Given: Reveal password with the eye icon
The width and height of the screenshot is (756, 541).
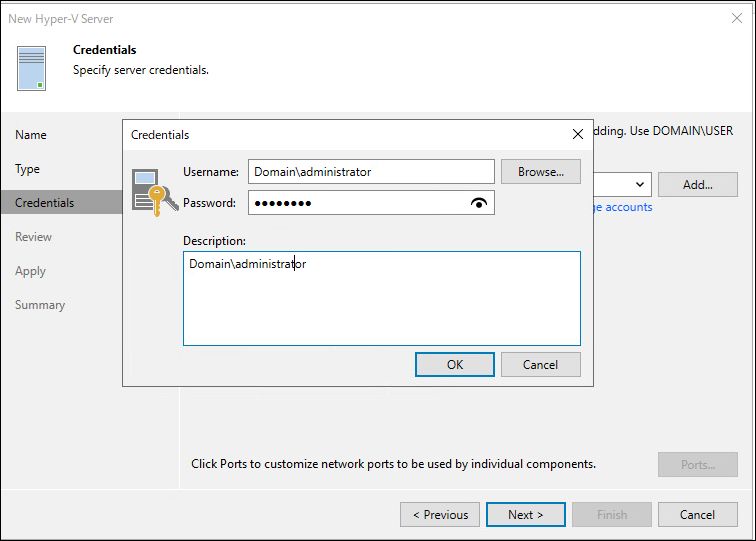Looking at the screenshot, I should [479, 203].
